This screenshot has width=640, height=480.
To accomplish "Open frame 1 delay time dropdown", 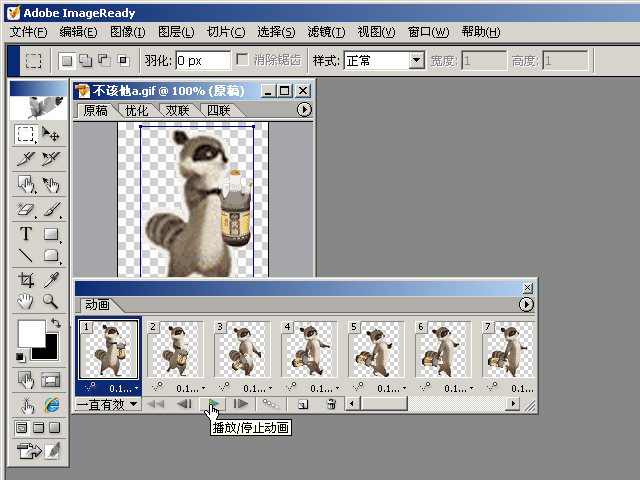I will [123, 389].
